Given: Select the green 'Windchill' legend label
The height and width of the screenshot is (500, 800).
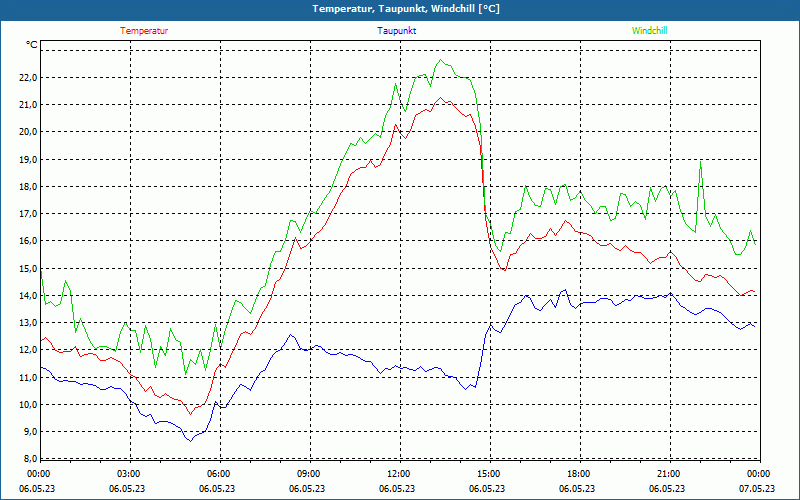Looking at the screenshot, I should point(649,31).
